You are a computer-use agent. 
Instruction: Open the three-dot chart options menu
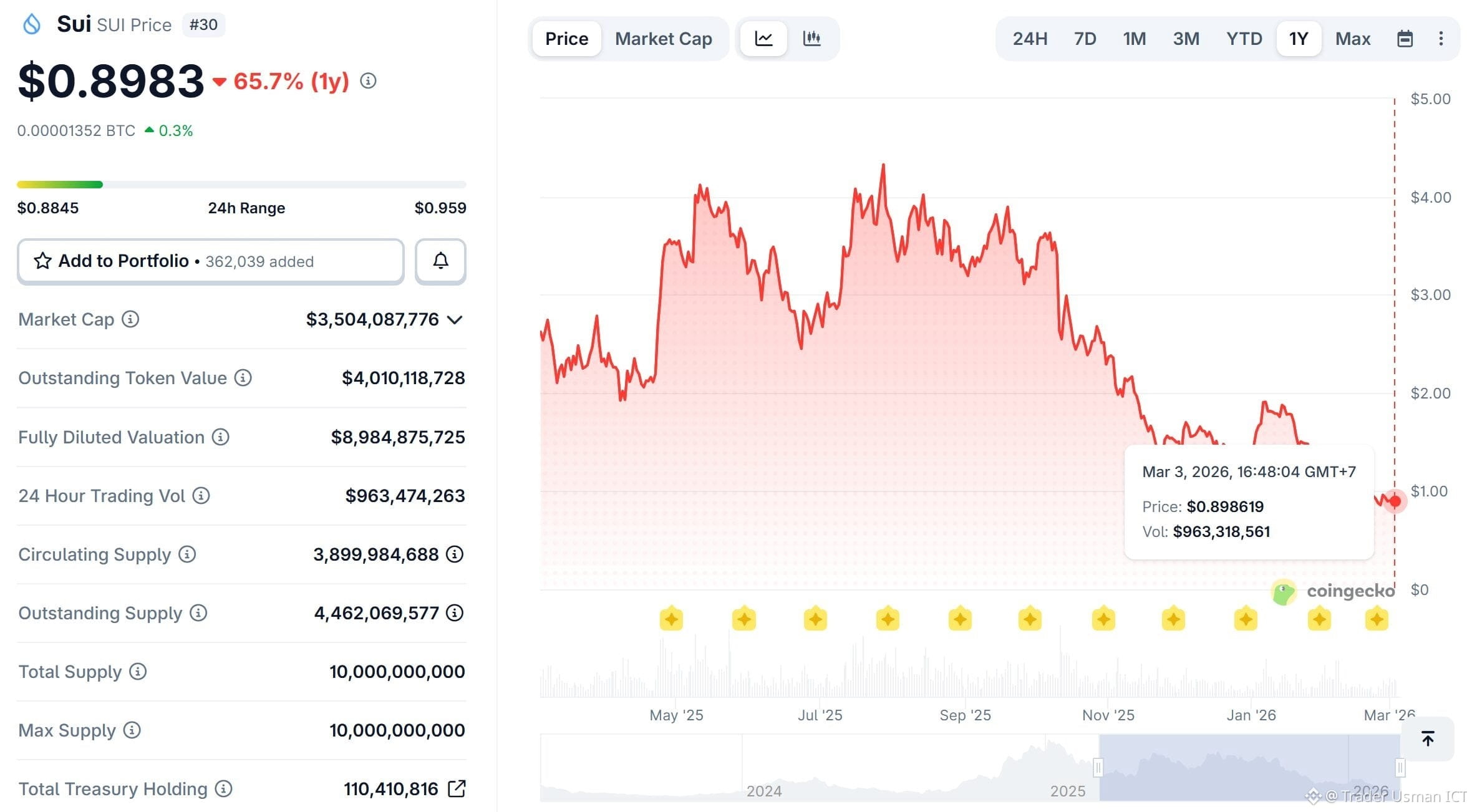(1441, 39)
